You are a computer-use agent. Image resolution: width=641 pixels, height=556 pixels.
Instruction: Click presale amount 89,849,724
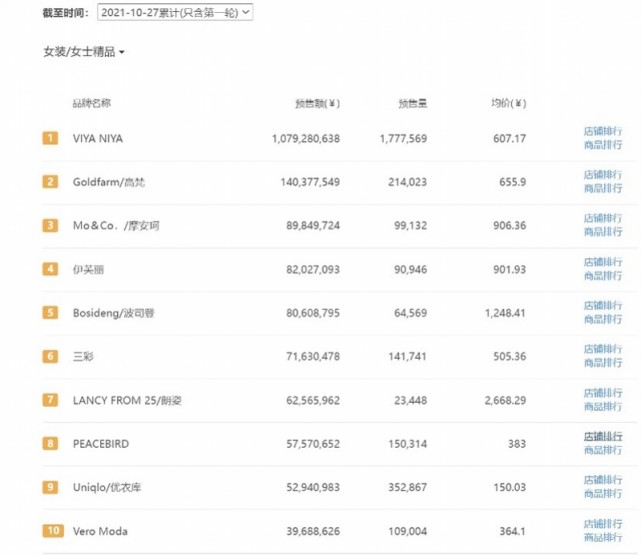click(x=313, y=226)
